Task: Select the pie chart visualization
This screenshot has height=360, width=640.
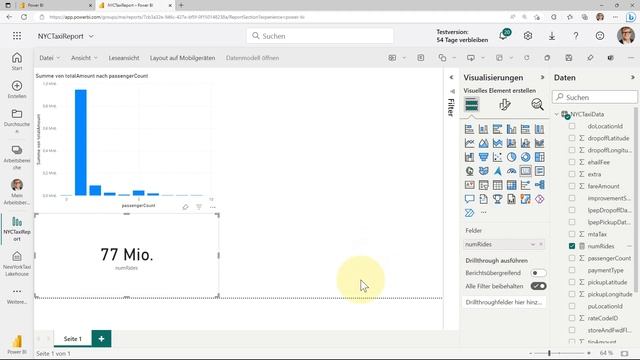Action: (x=511, y=157)
